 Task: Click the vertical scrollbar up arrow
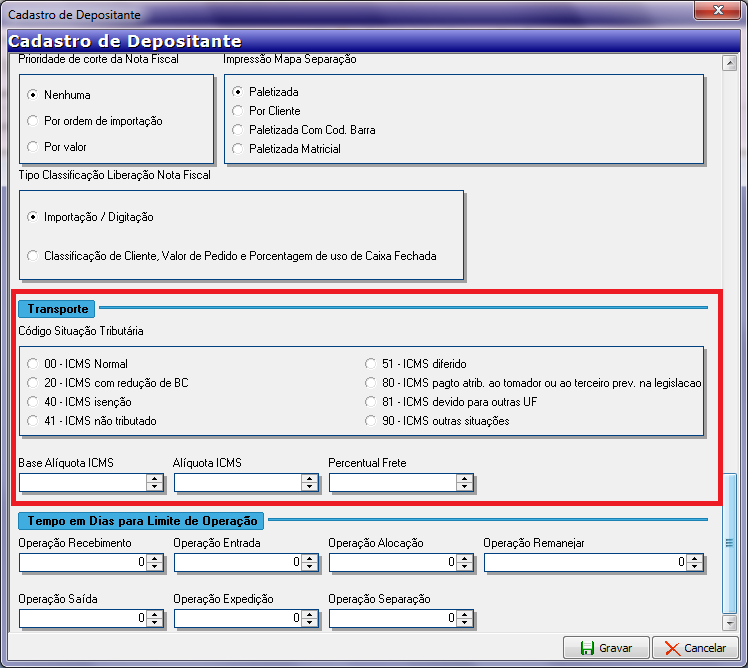(729, 63)
